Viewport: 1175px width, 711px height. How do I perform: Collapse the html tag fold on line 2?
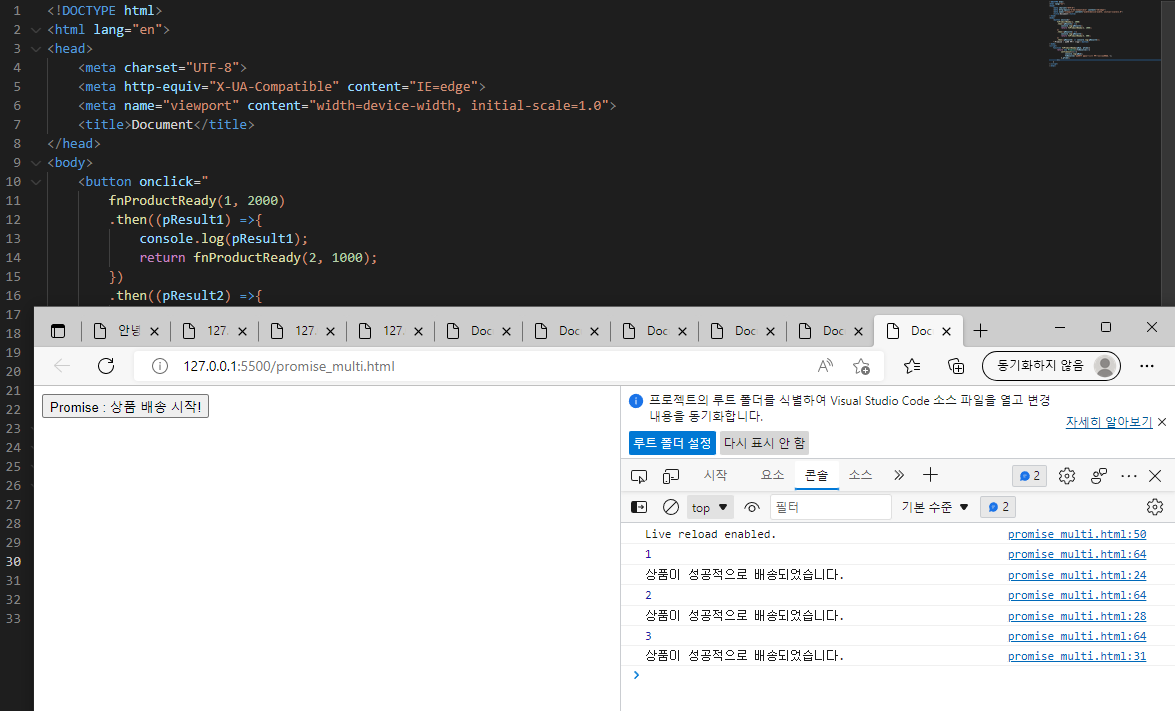point(35,30)
